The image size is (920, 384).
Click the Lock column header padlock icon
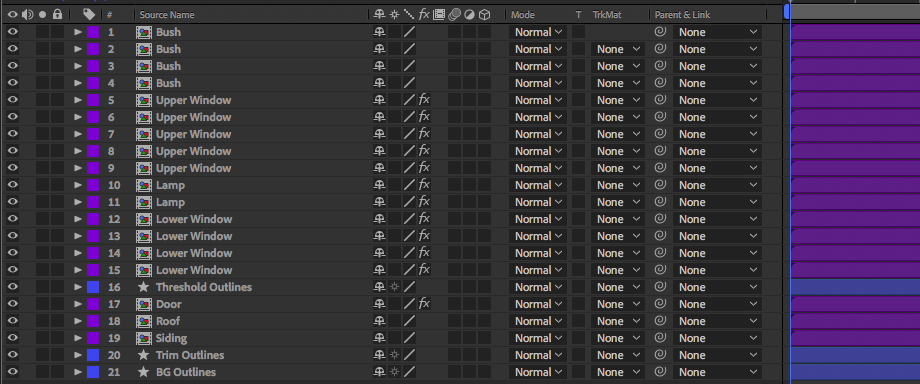pyautogui.click(x=57, y=14)
